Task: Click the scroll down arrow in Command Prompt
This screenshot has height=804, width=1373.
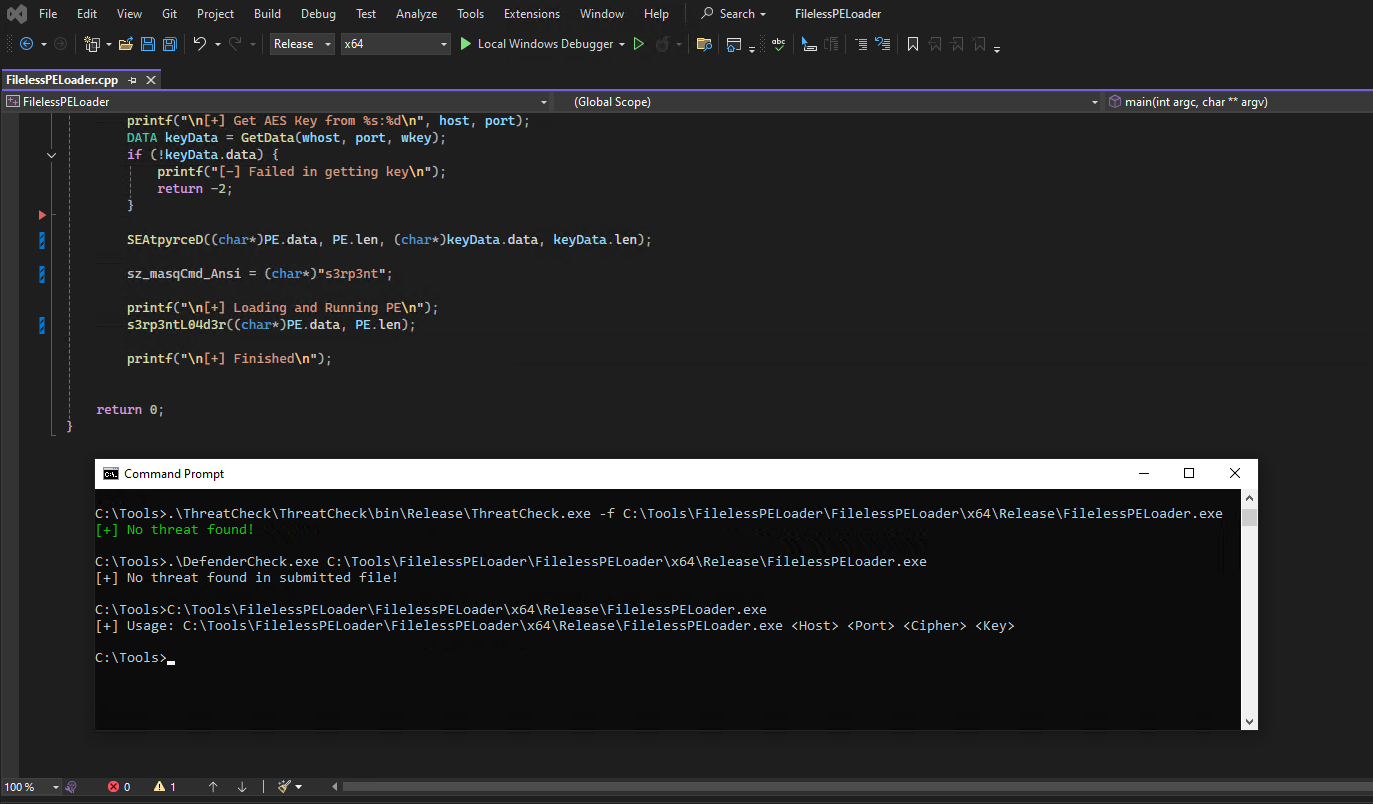Action: pos(1249,722)
